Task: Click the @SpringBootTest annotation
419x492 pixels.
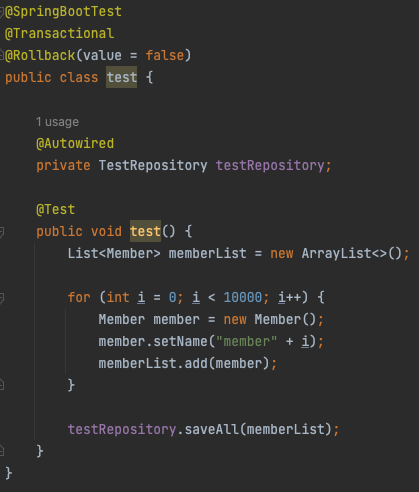Action: pos(63,12)
